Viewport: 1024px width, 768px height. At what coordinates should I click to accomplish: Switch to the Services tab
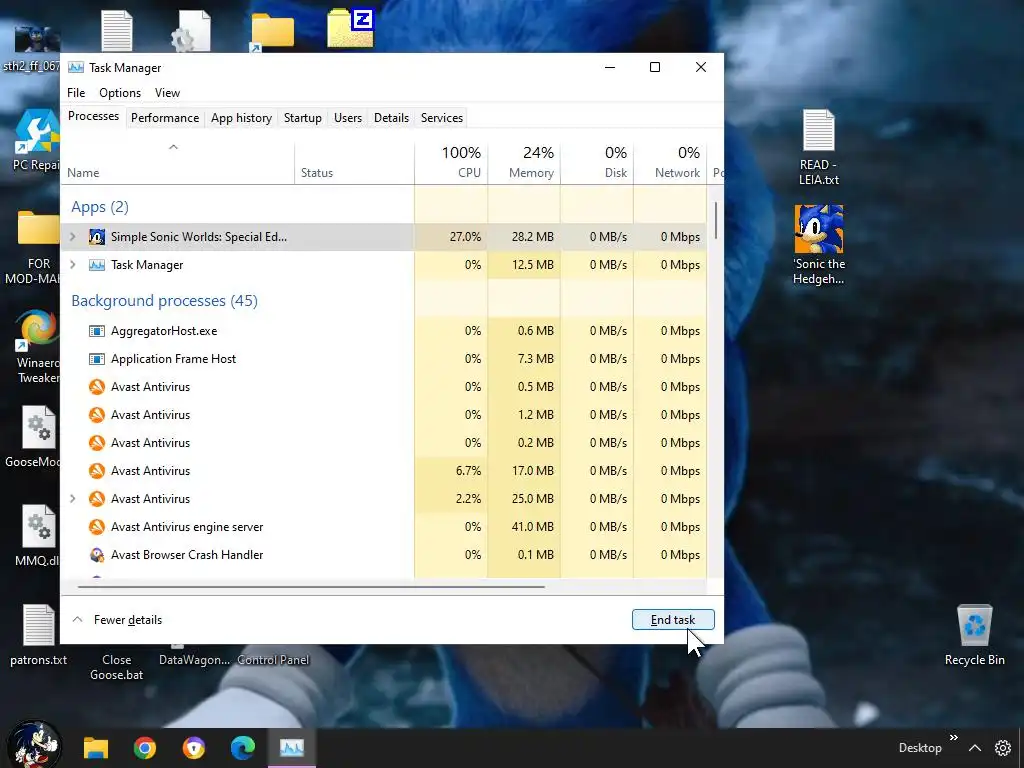[x=441, y=118]
